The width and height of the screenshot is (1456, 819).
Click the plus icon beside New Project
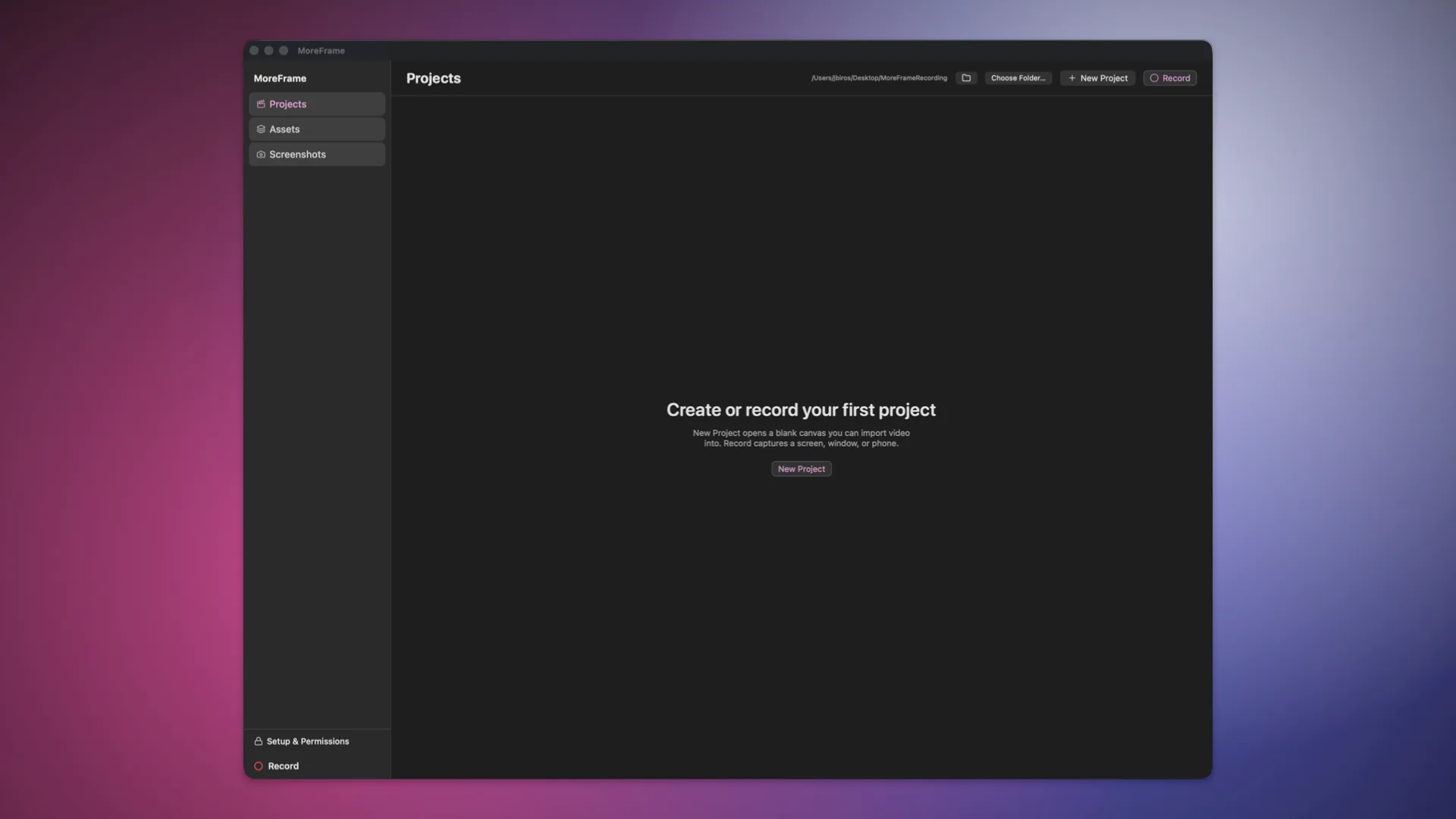click(1072, 78)
